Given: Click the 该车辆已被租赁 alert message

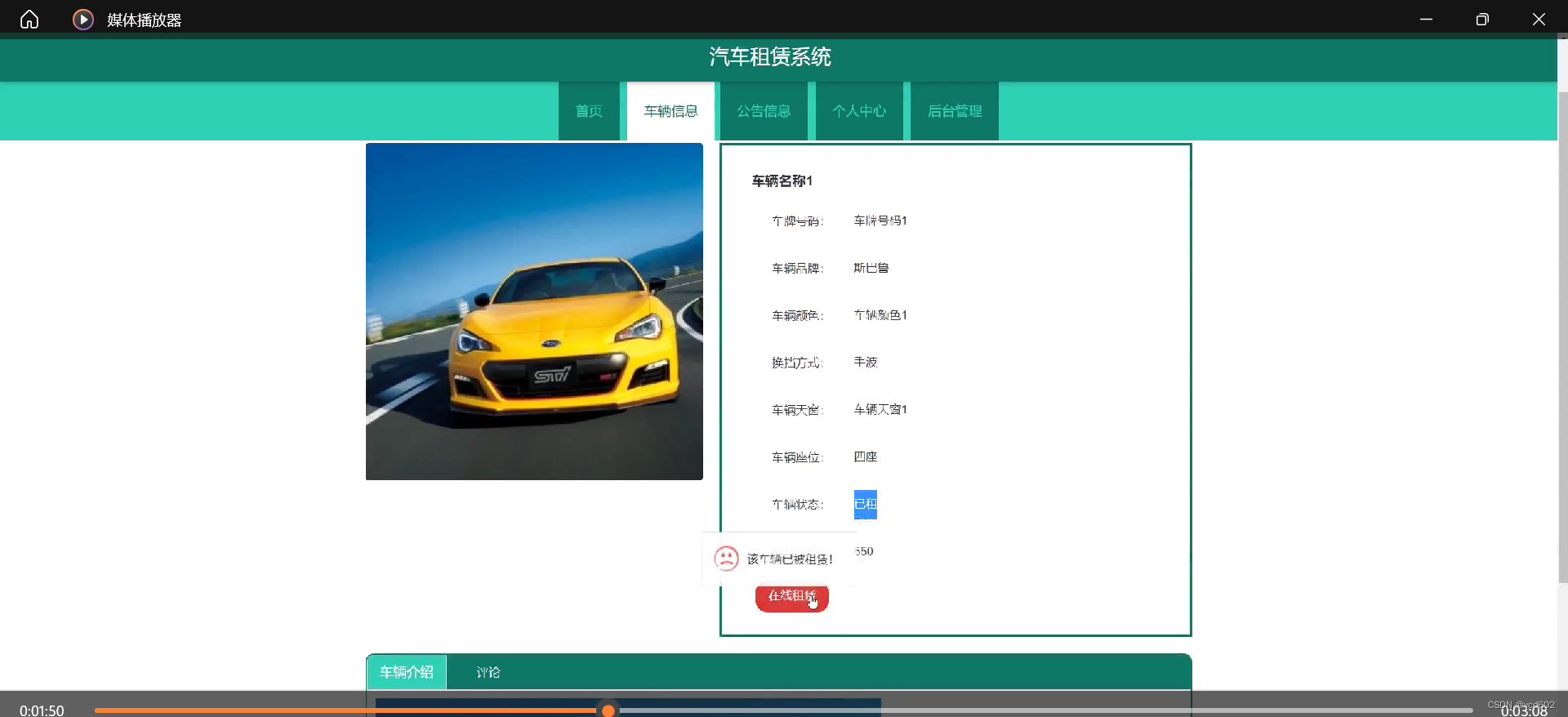Looking at the screenshot, I should (790, 559).
